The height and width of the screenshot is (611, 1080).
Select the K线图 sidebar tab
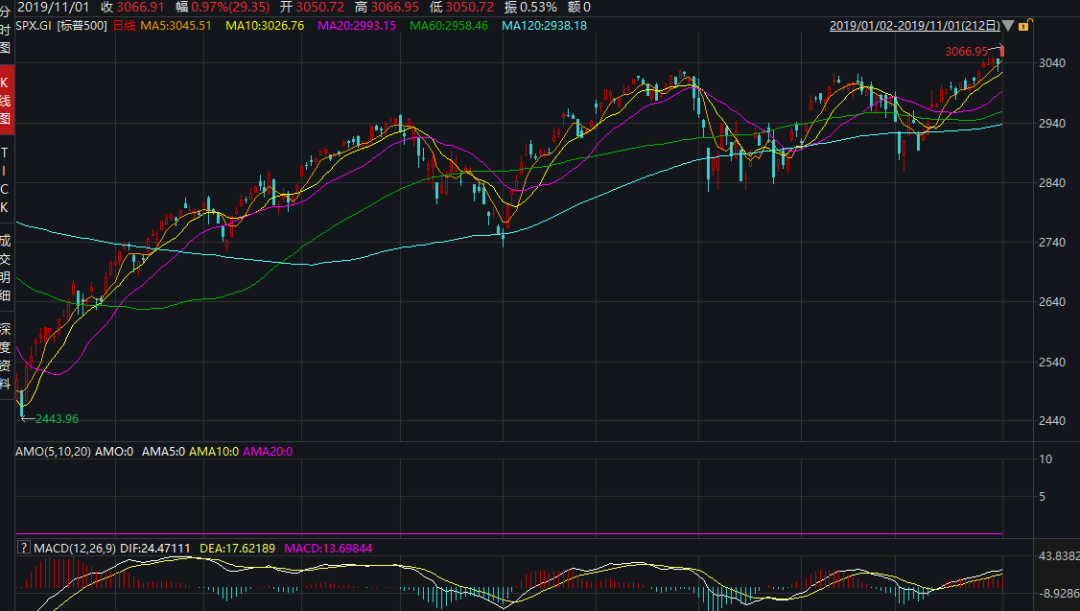[6, 100]
